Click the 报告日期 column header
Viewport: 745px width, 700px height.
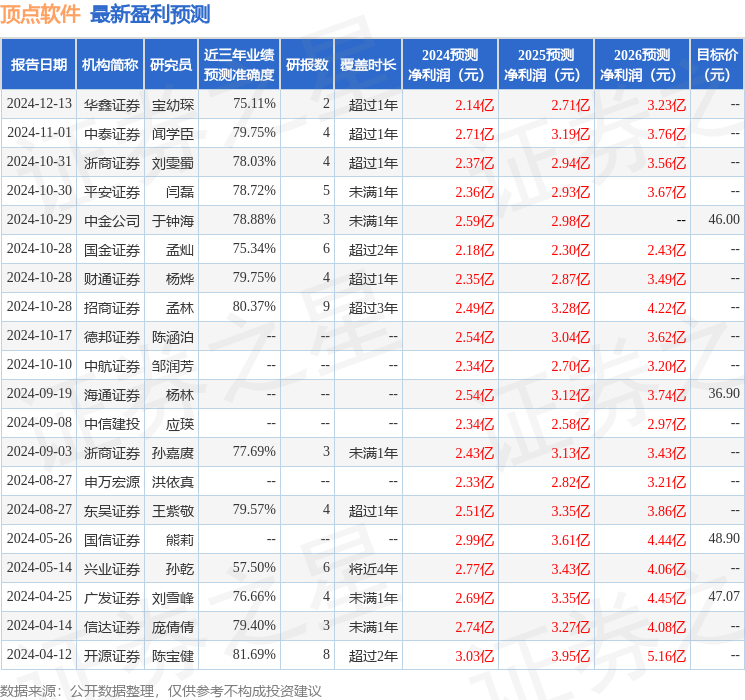coord(38,65)
